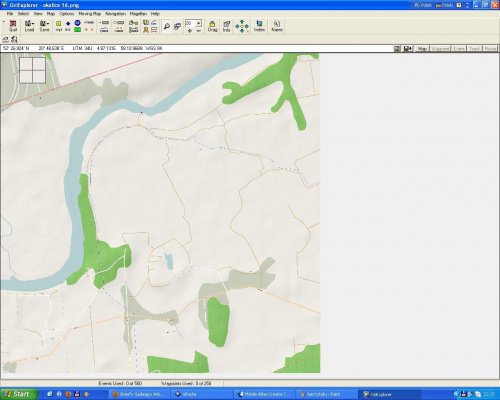Select the blue diamond Evt event tool
The width and height of the screenshot is (500, 400).
click(x=68, y=26)
